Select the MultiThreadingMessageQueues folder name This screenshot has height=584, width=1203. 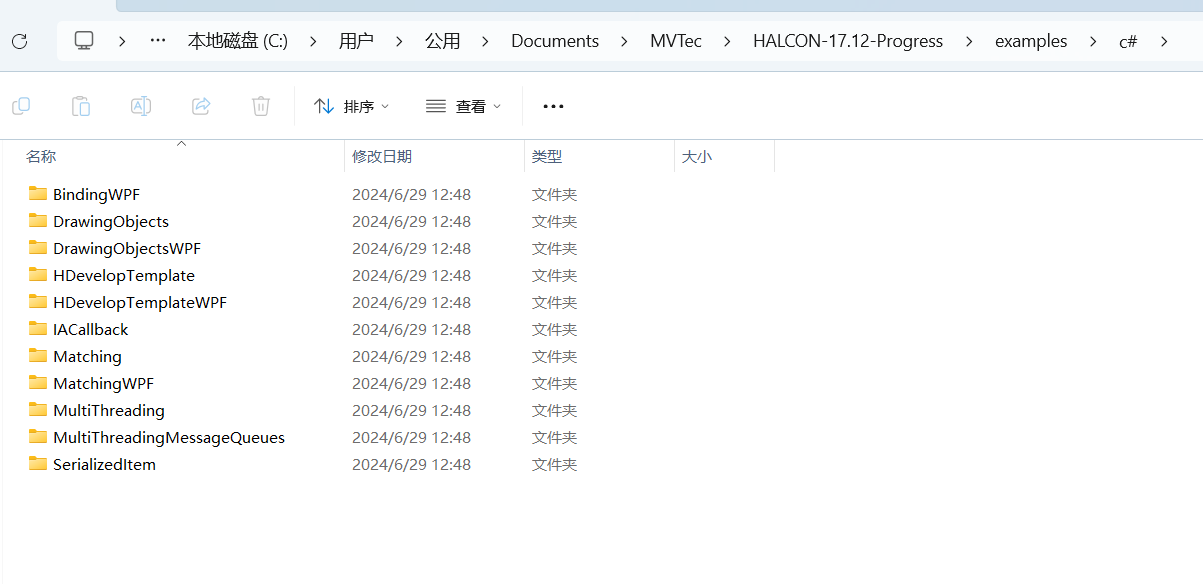169,437
